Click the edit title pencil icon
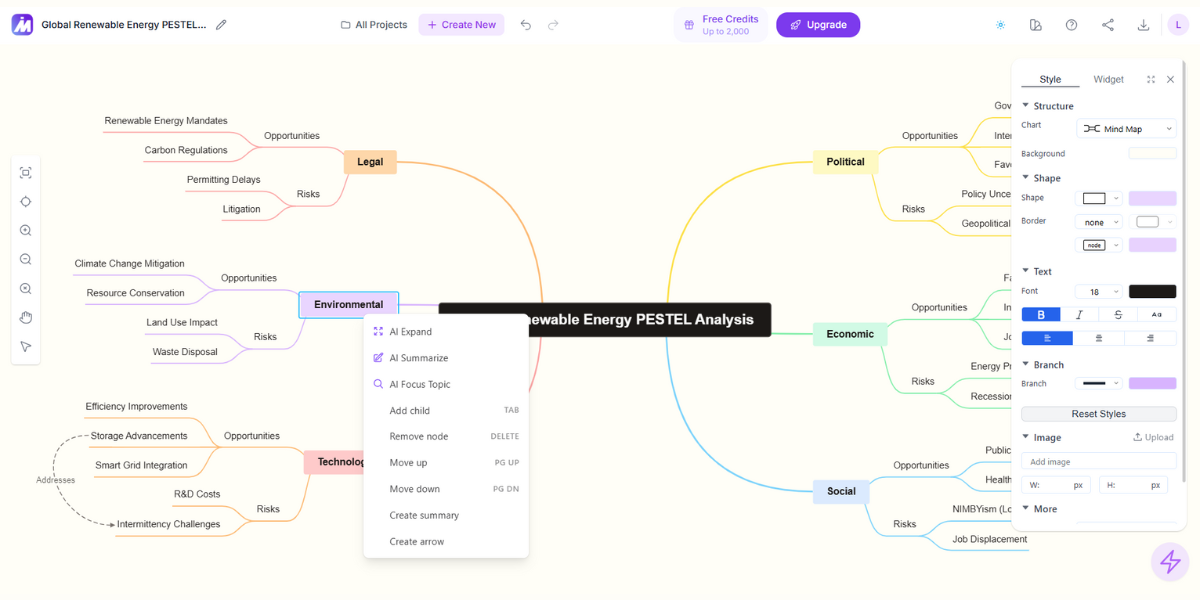 point(221,25)
